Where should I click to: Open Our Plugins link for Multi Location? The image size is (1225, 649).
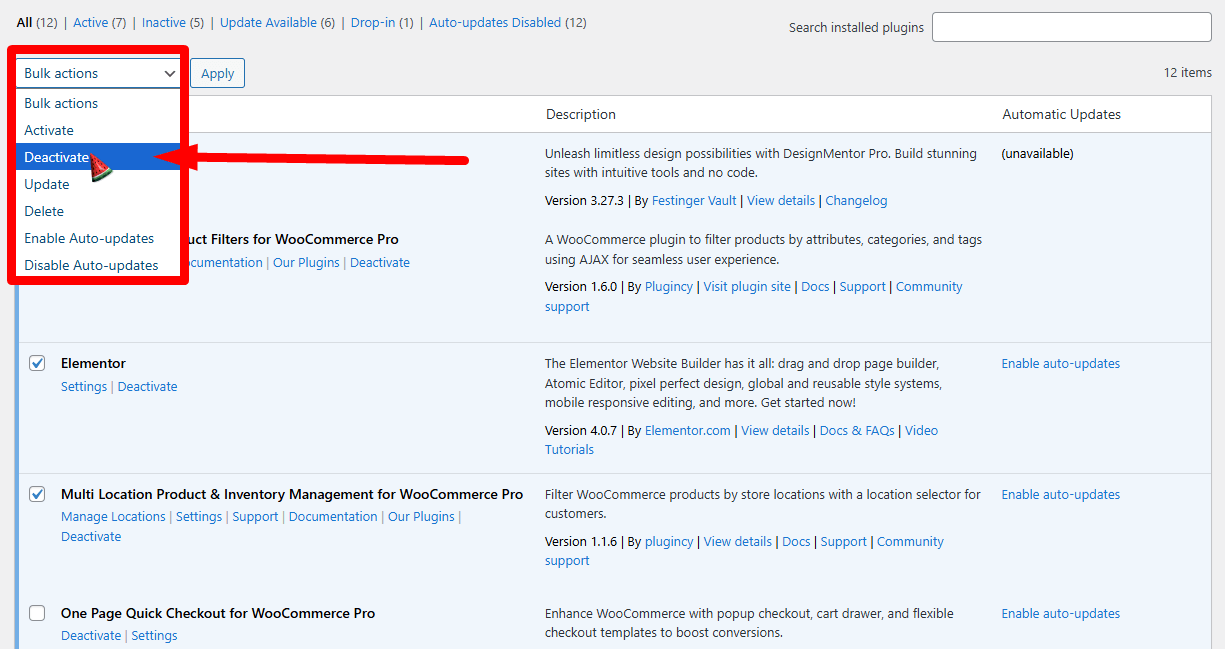421,516
